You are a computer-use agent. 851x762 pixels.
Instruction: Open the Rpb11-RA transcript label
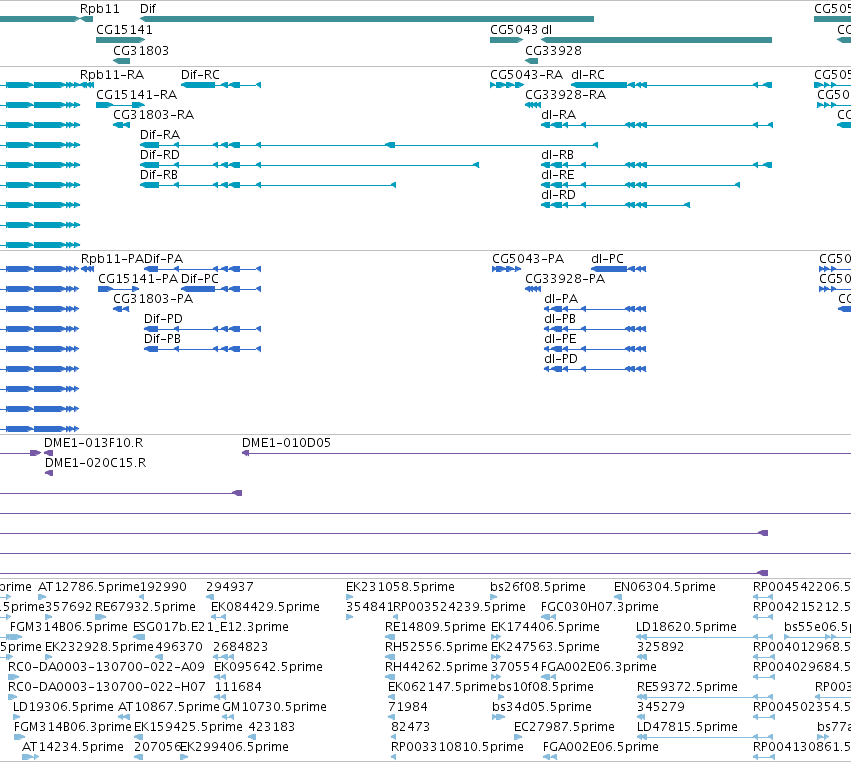(x=112, y=74)
